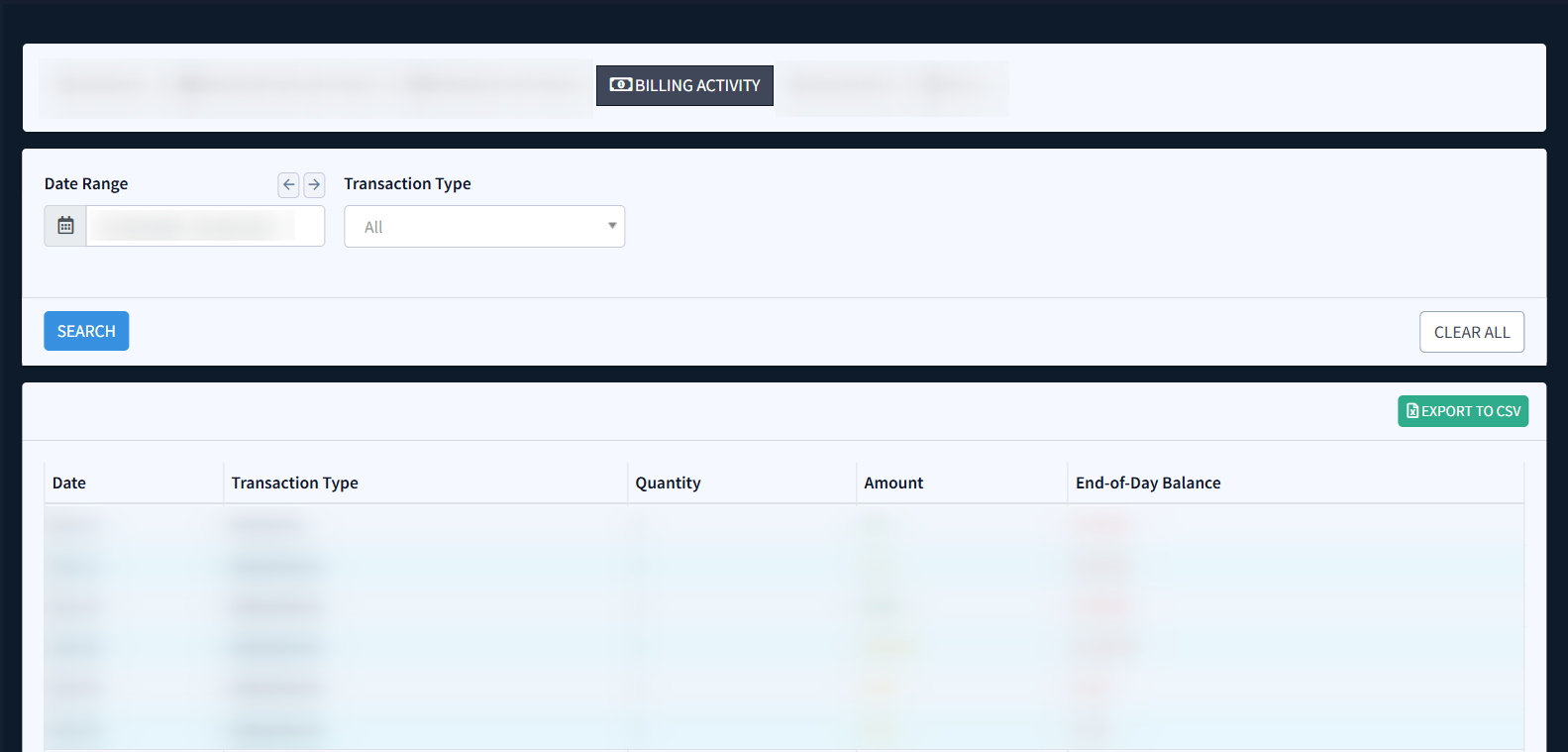Click the file icon on Export to CSV

[x=1412, y=411]
